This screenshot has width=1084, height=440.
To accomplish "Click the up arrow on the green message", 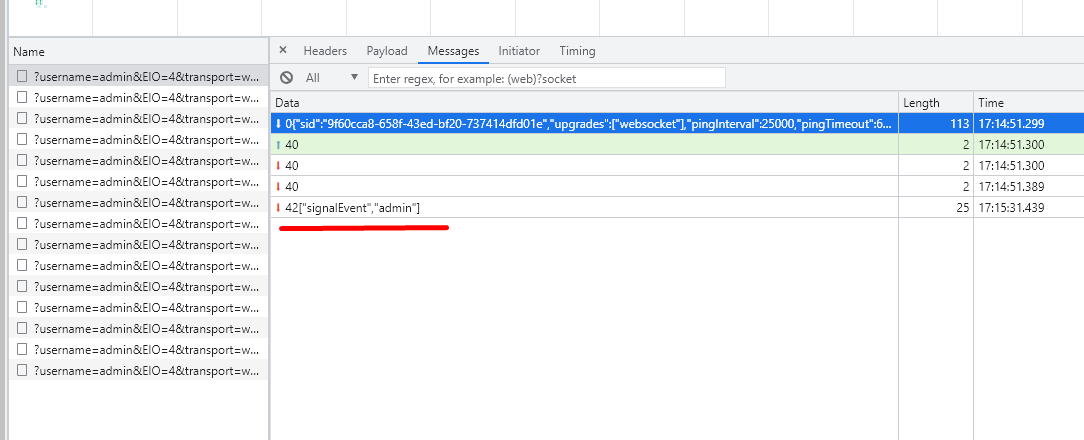I will pos(278,145).
